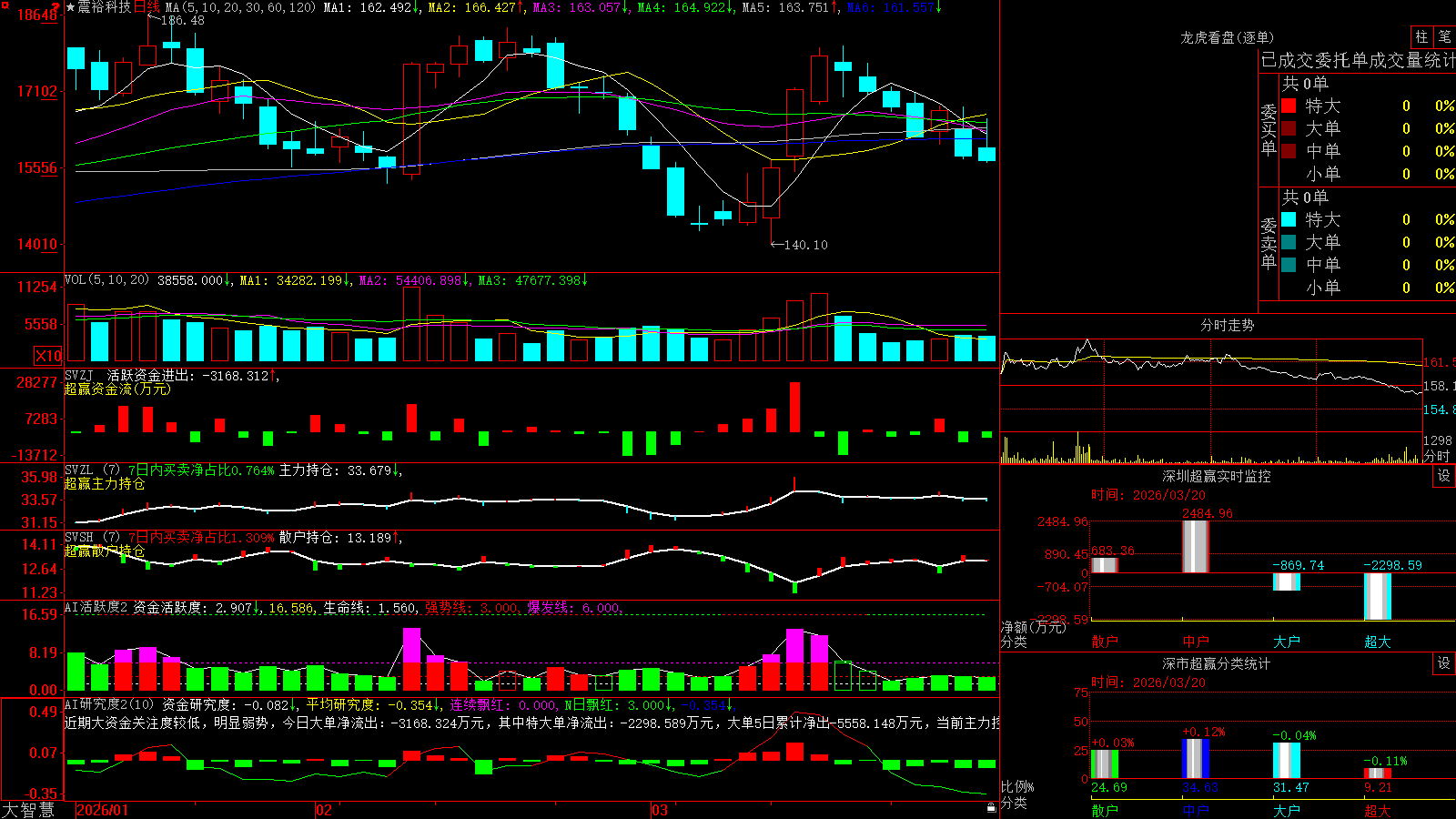Viewport: 1456px width, 819px height.
Task: Click the 大智慧 logo in bottom-left corner
Action: (28, 810)
